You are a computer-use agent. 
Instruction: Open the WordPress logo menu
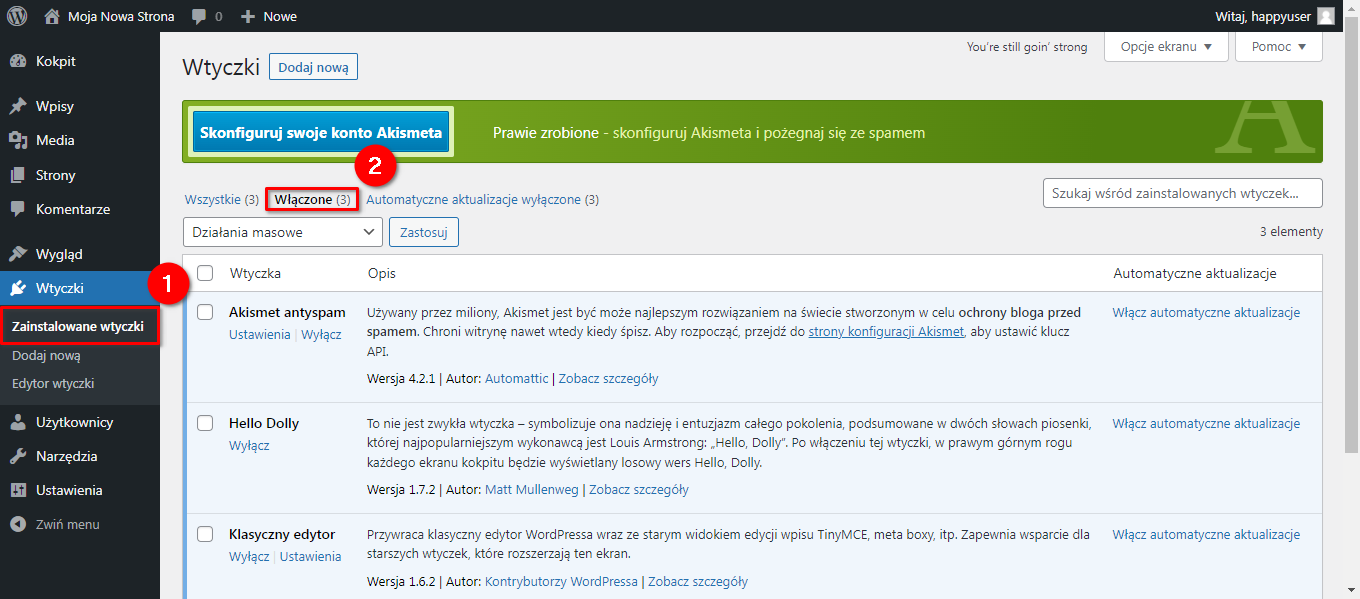(17, 16)
